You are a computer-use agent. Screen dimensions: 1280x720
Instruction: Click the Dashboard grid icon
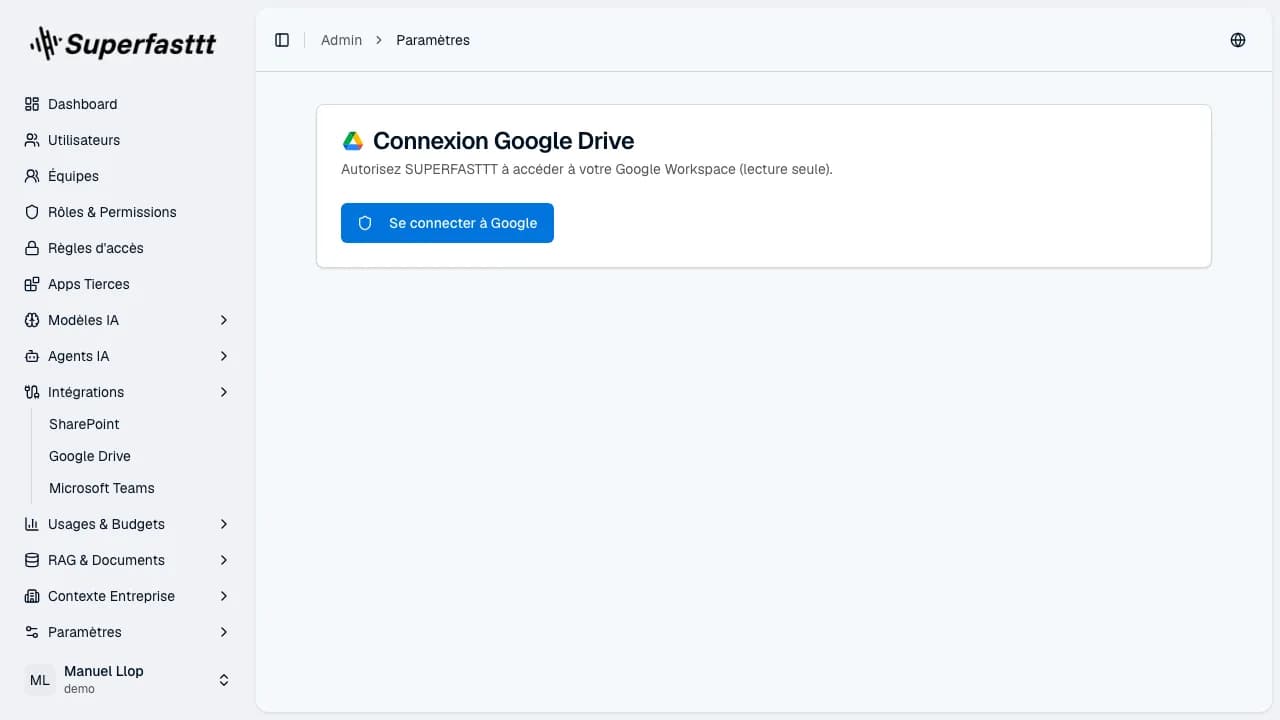32,104
